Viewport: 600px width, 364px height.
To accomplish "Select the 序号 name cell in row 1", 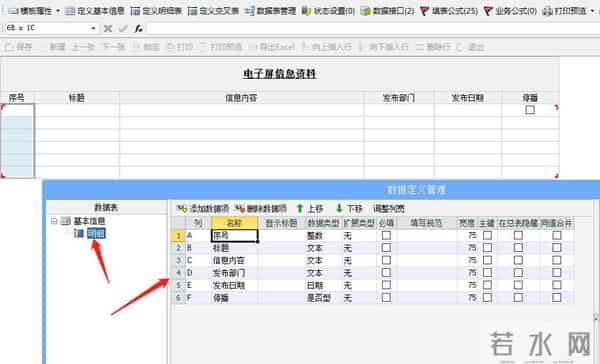I will (x=234, y=235).
